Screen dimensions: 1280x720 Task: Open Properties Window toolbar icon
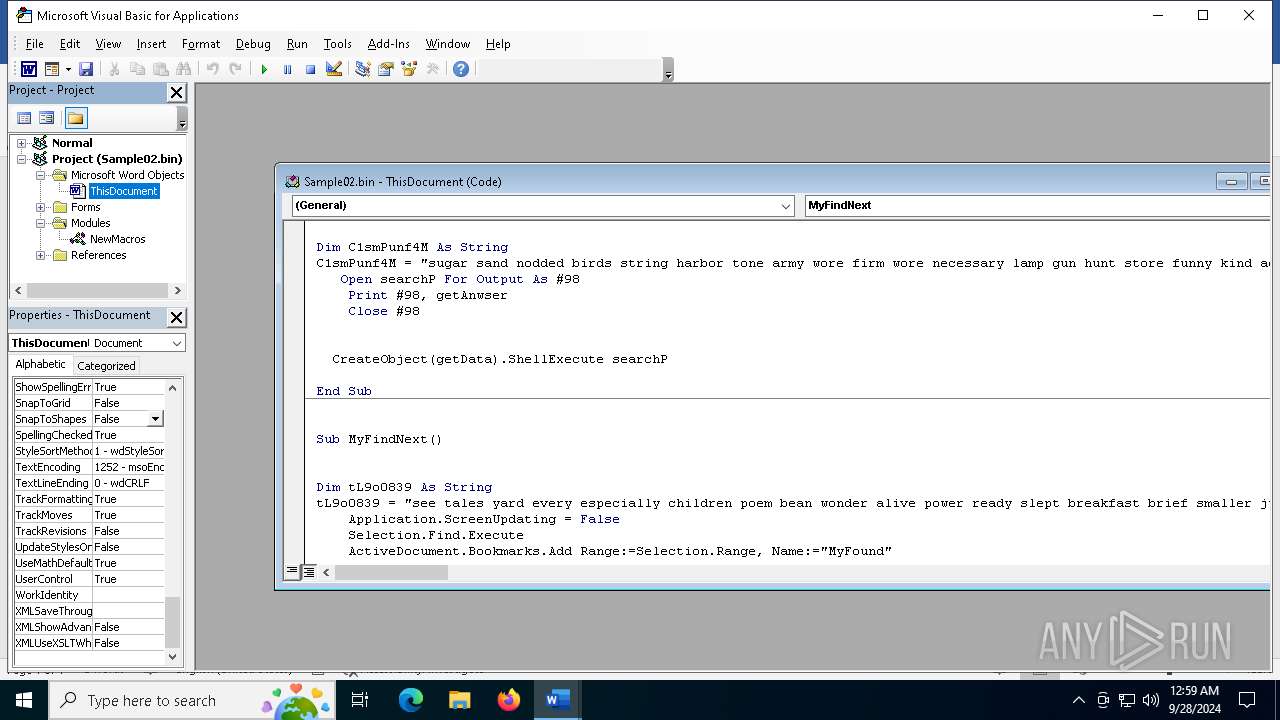coord(385,69)
